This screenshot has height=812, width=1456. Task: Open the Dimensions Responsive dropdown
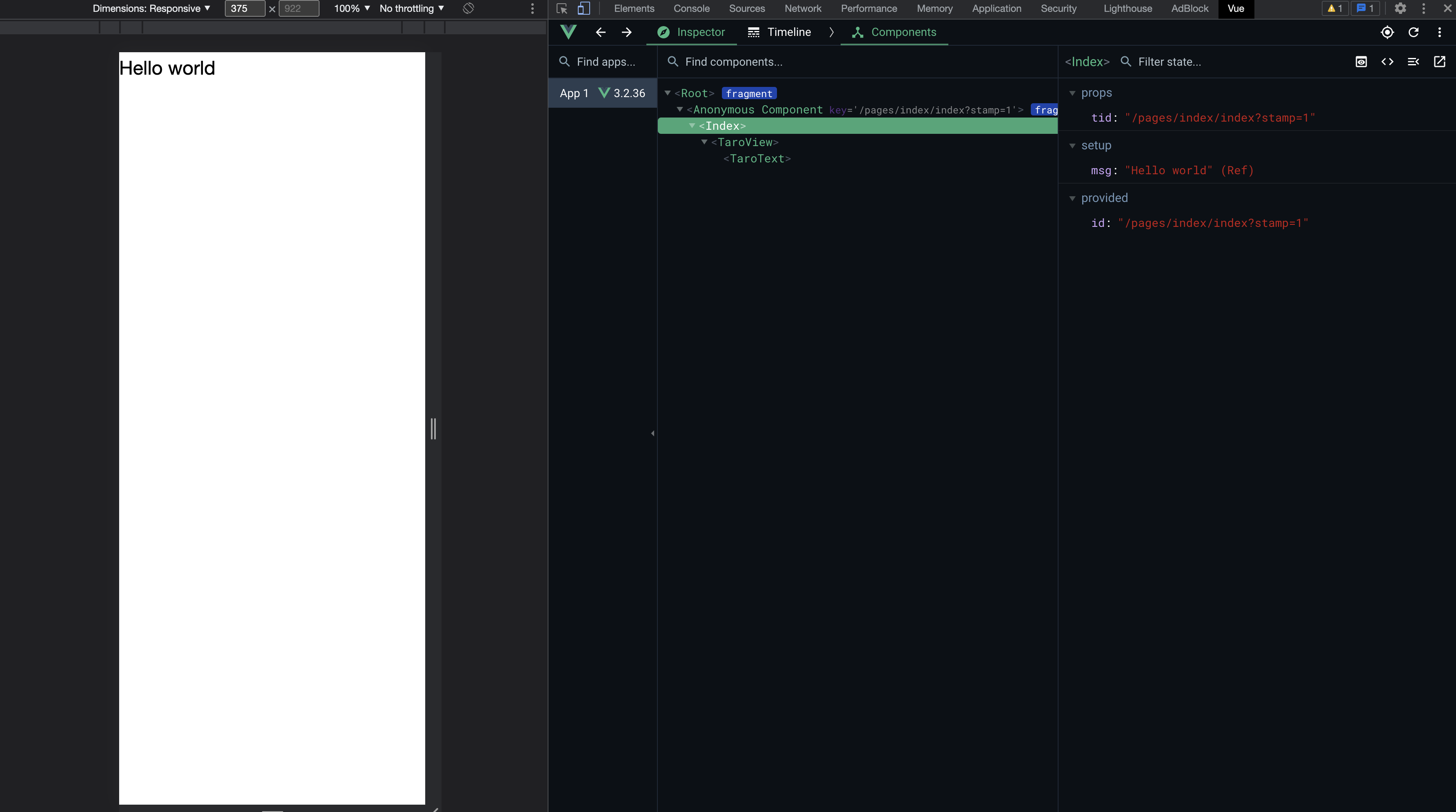pos(150,9)
